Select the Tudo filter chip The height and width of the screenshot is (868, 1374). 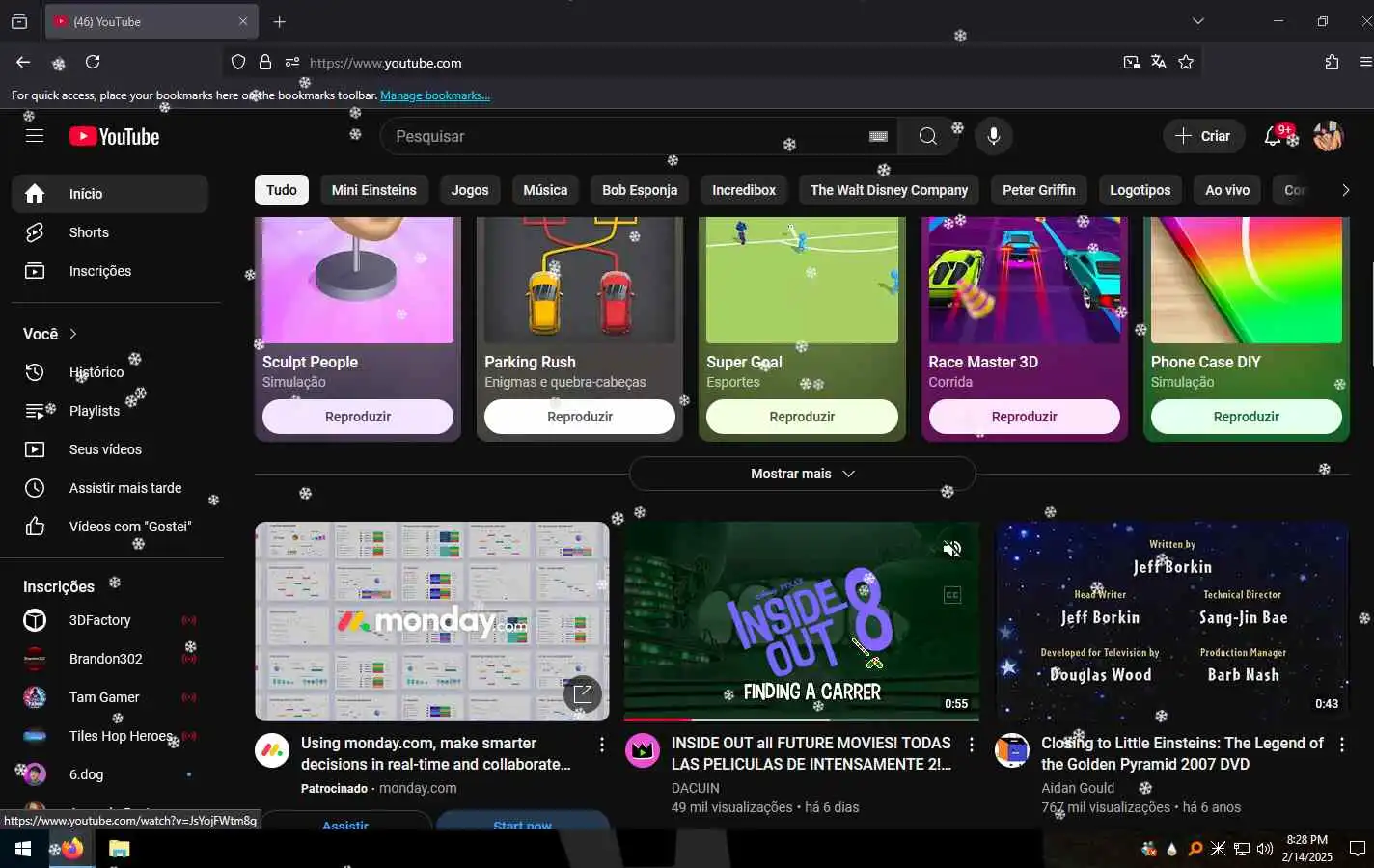pos(282,190)
